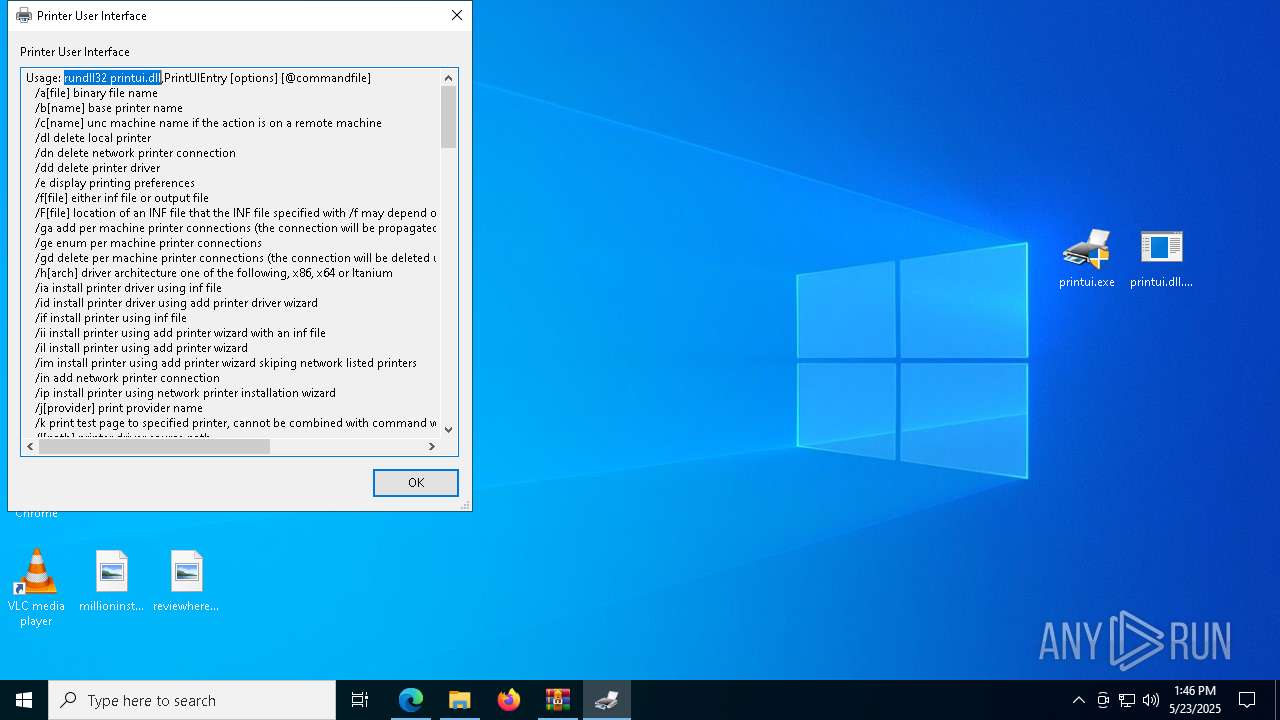Open File Explorer from the taskbar
Image resolution: width=1280 pixels, height=720 pixels.
tap(459, 700)
